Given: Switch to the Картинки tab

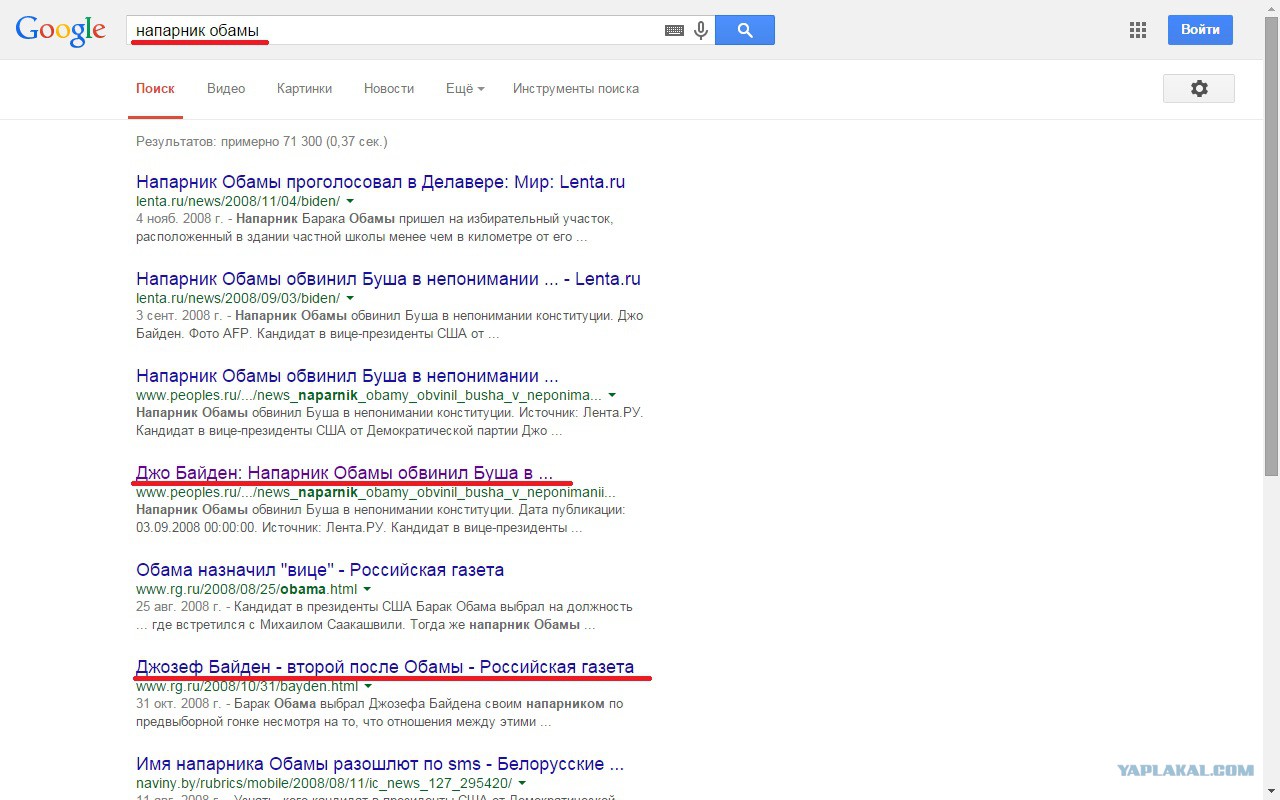Looking at the screenshot, I should pyautogui.click(x=304, y=89).
